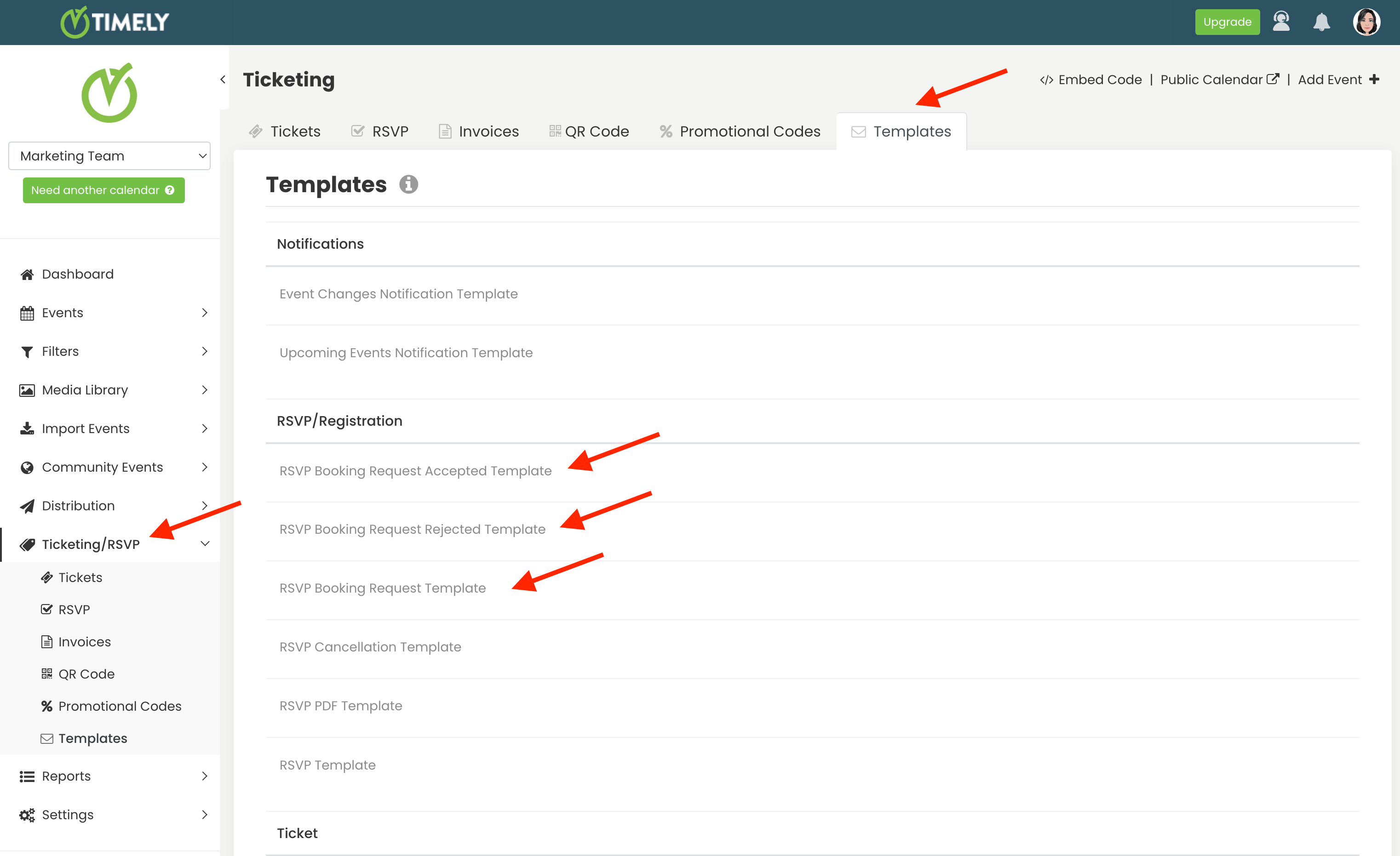Click the Import Events download icon
Image resolution: width=1400 pixels, height=856 pixels.
point(27,429)
